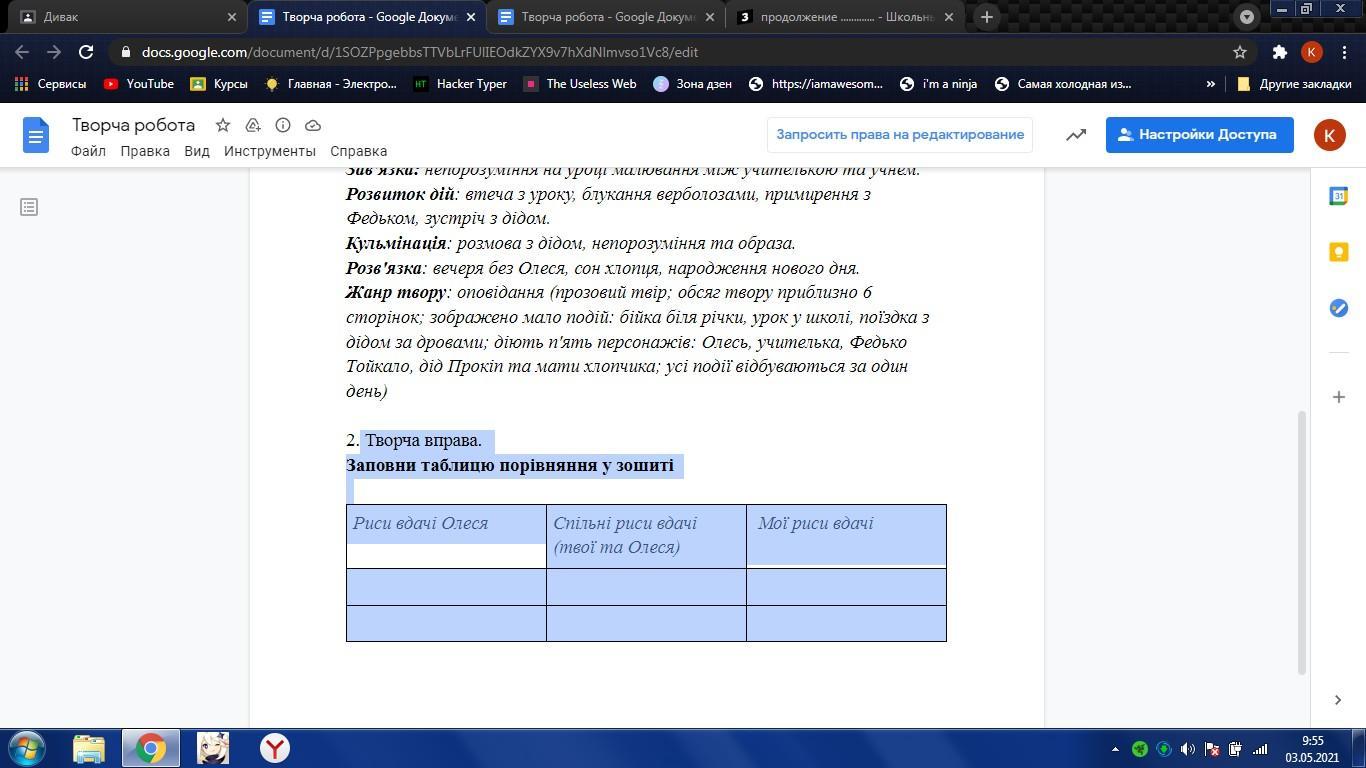This screenshot has width=1366, height=768.
Task: Open the Справка menu
Action: tap(358, 151)
